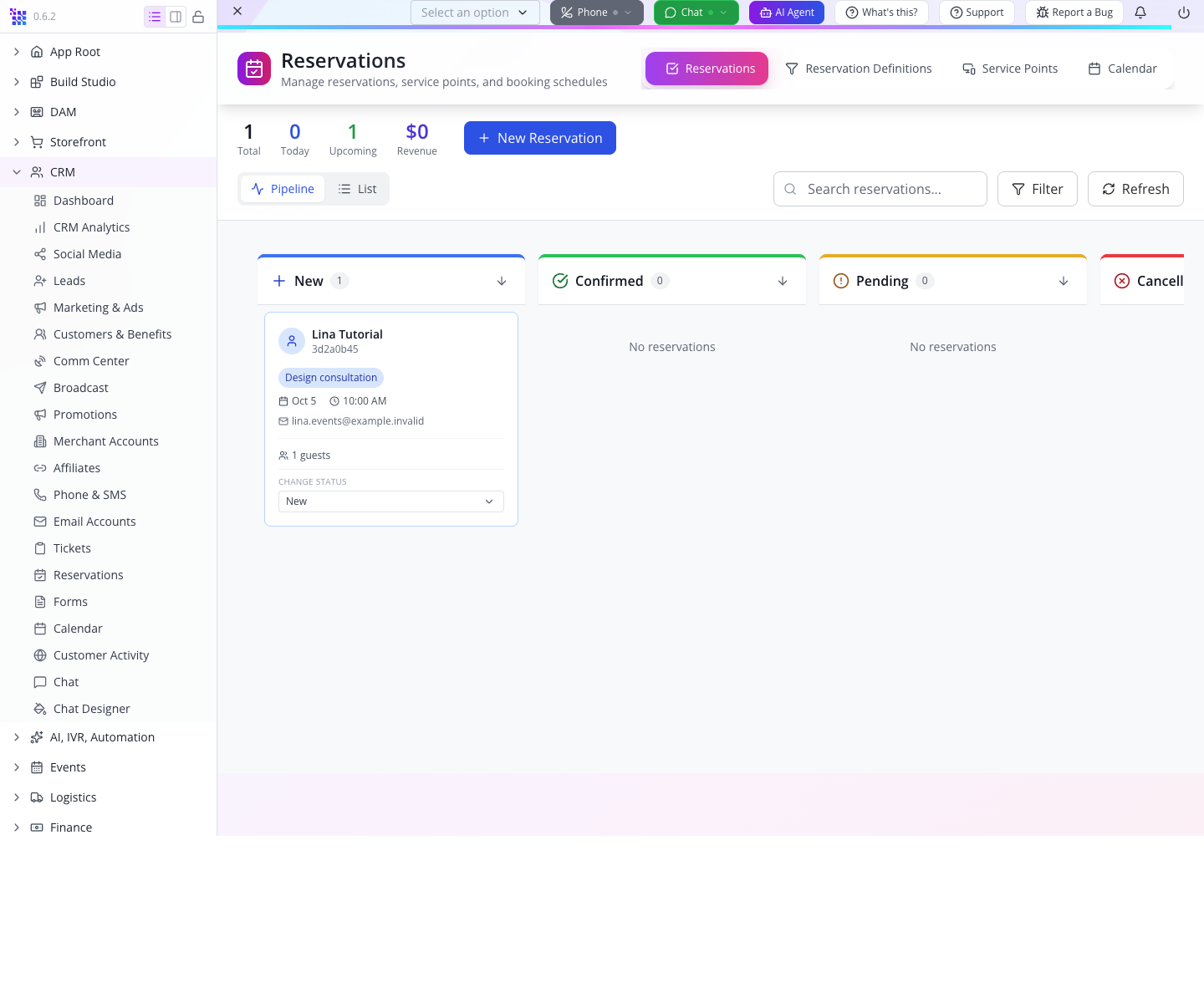Click the Filter button
Viewport: 1204px width, 1003px height.
click(x=1038, y=189)
